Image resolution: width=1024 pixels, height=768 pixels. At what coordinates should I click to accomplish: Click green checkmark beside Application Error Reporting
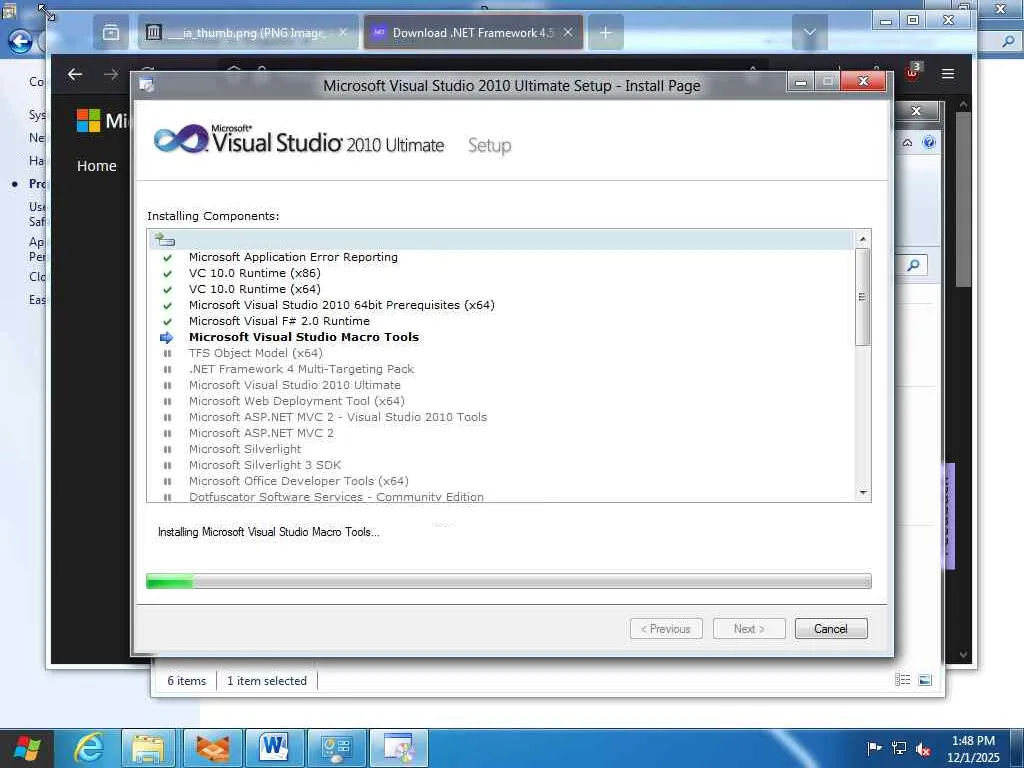coord(167,257)
